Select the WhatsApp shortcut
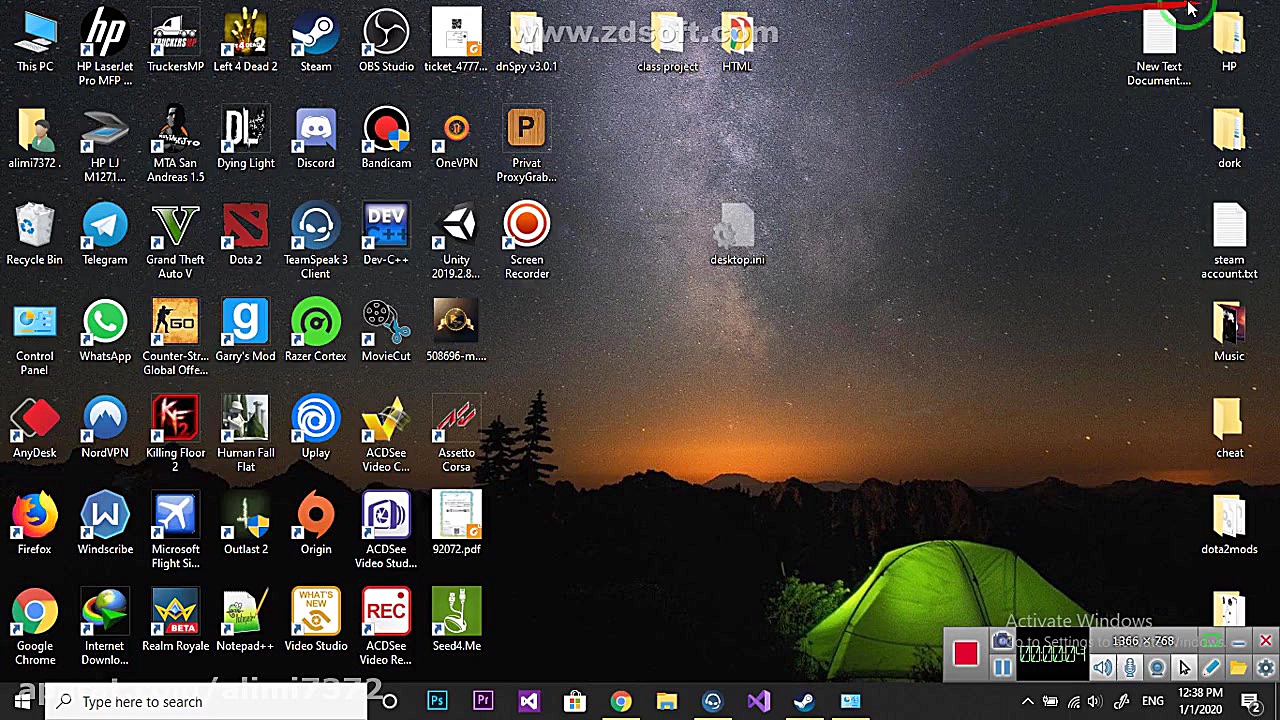The width and height of the screenshot is (1280, 720). click(105, 331)
